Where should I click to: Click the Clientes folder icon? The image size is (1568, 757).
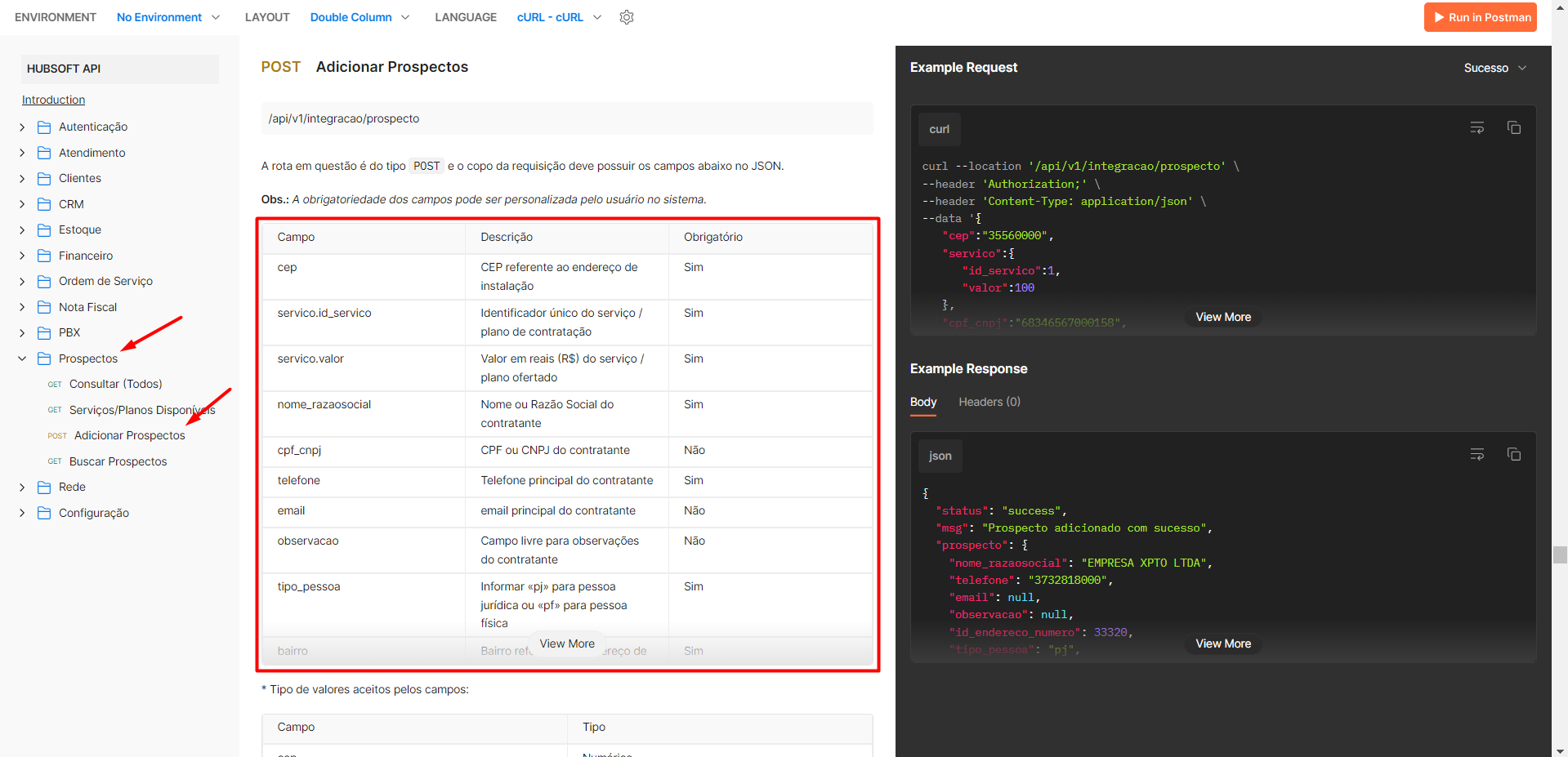[44, 178]
